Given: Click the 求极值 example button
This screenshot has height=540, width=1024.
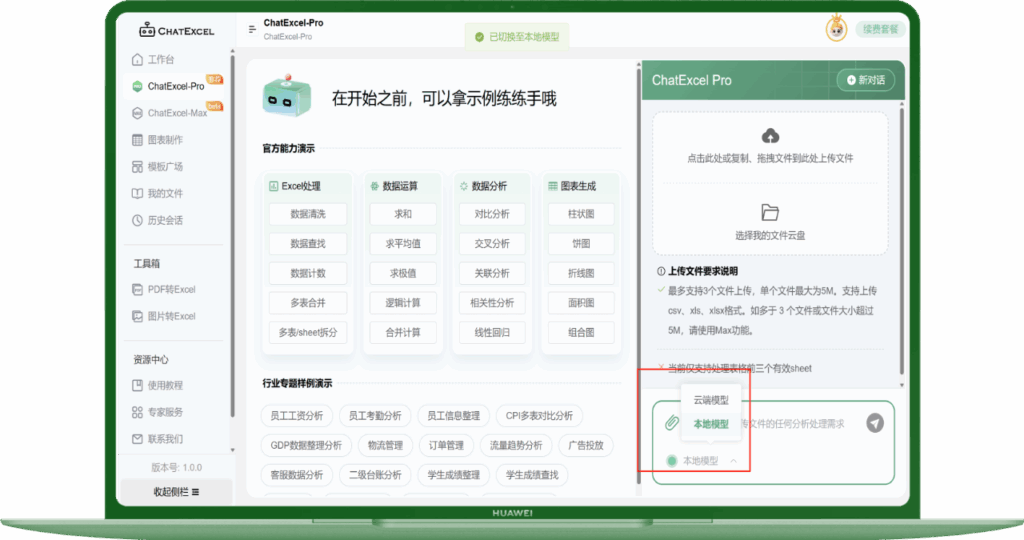Looking at the screenshot, I should tap(403, 274).
